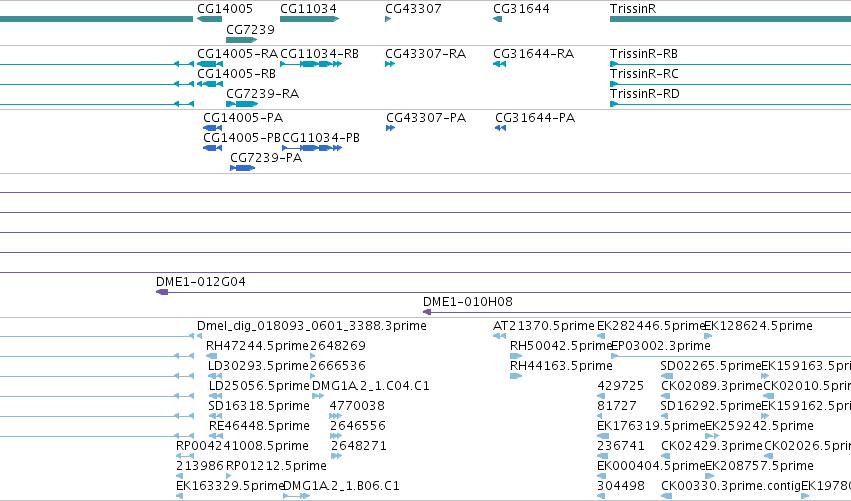The height and width of the screenshot is (501, 851).
Task: Click EK259242.5prime EST
Action: [759, 425]
